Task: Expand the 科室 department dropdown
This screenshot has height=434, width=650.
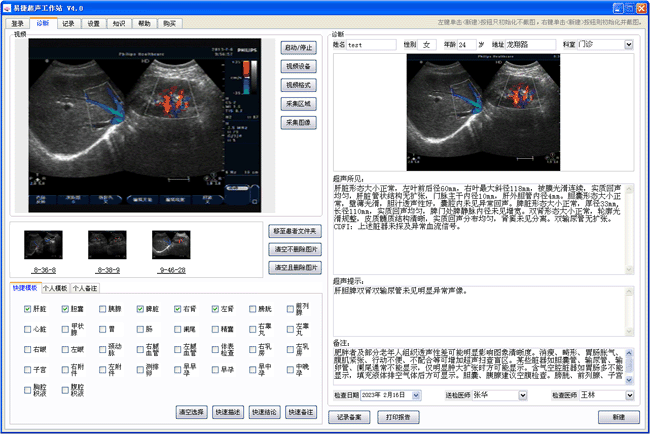Action: pos(628,45)
